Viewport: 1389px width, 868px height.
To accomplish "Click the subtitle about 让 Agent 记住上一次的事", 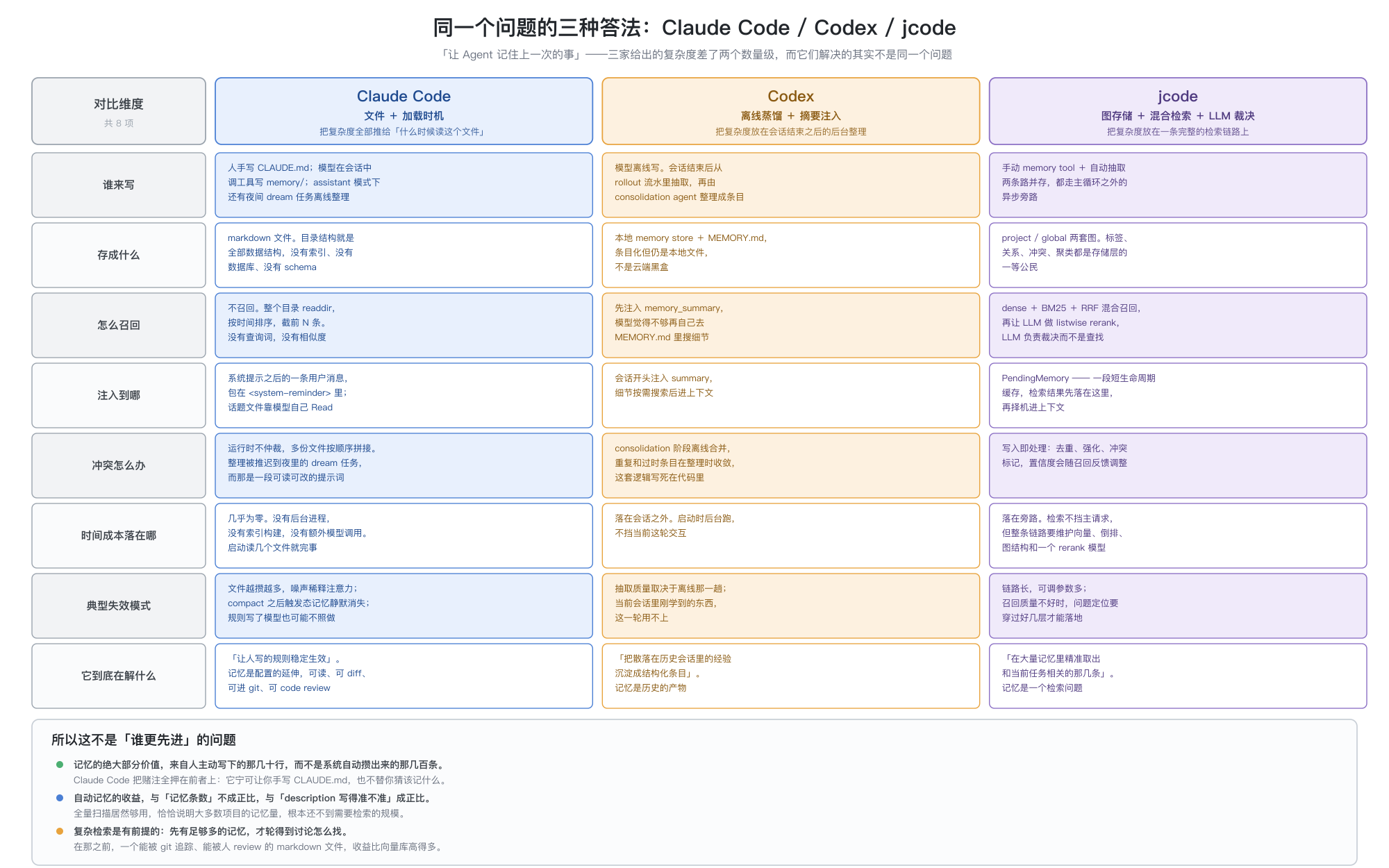I will coord(695,55).
